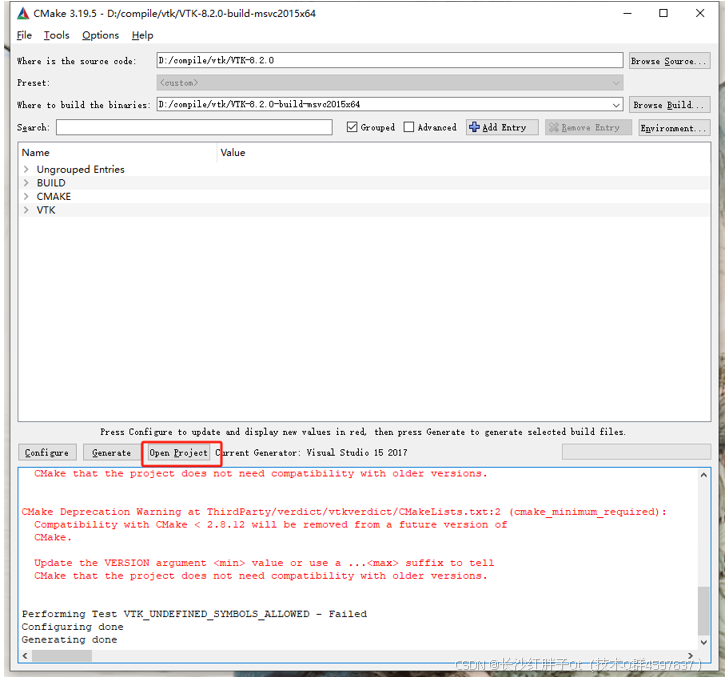Click Browse Source button

pyautogui.click(x=669, y=61)
